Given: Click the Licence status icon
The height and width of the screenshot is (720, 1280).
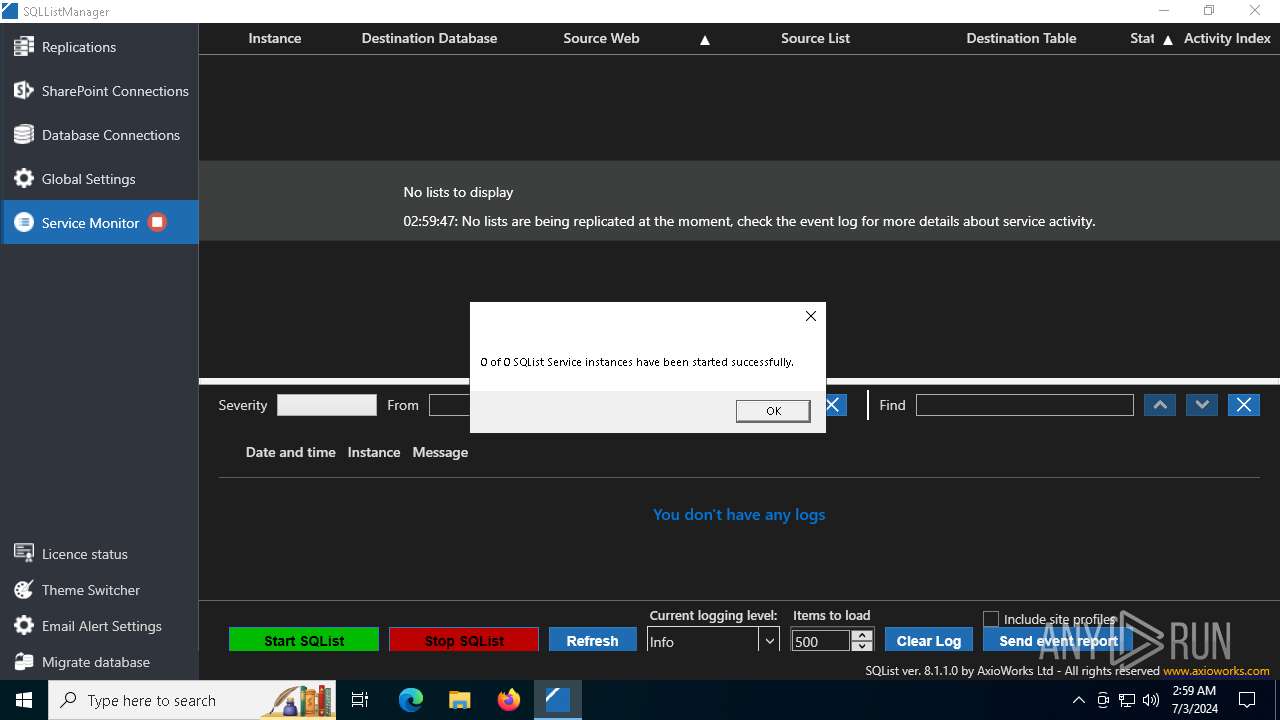Looking at the screenshot, I should point(23,553).
